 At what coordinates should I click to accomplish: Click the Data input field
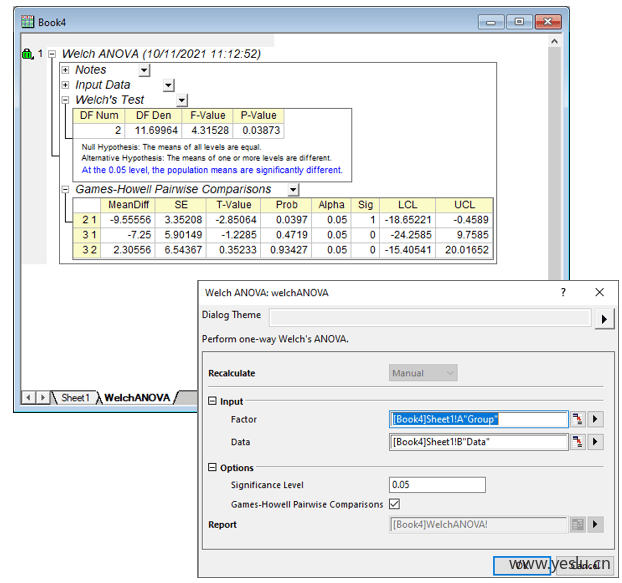click(478, 442)
